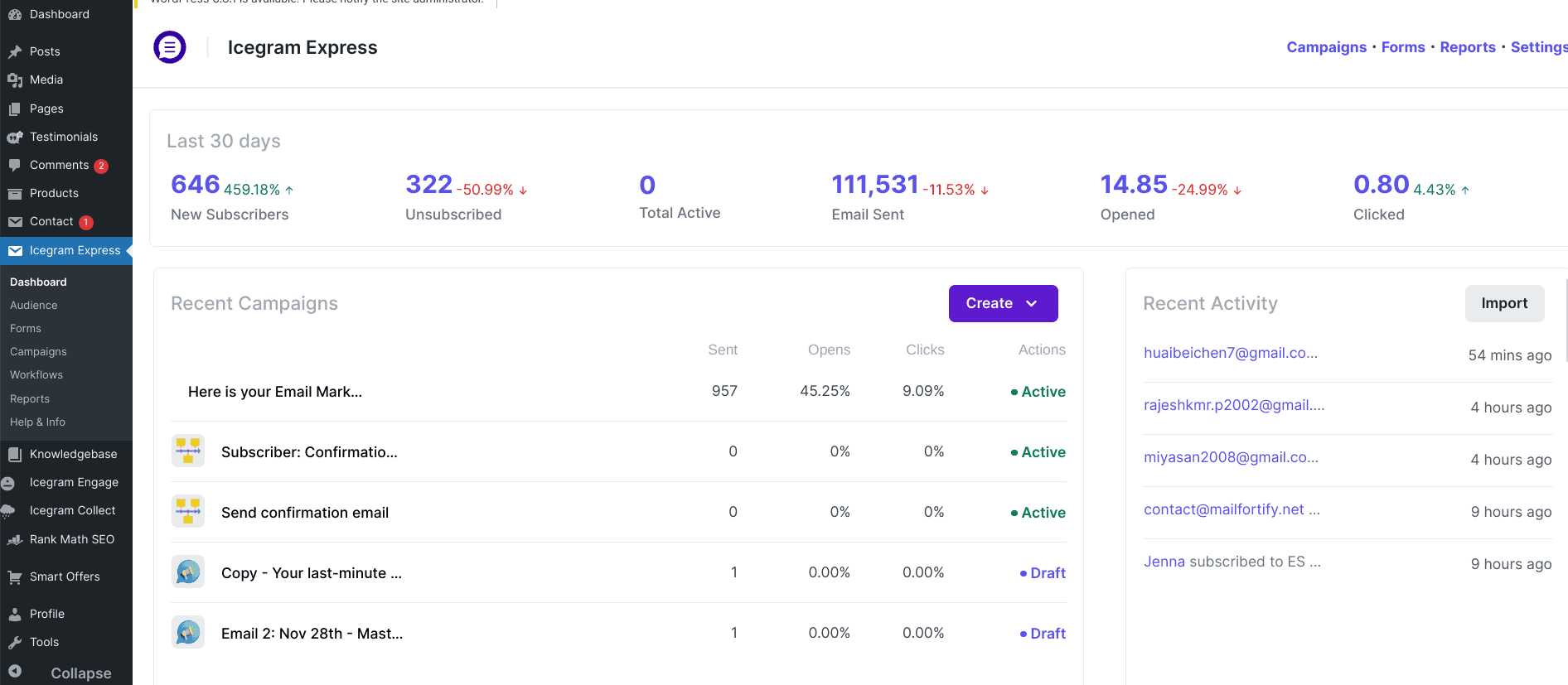Click the Icegram Express logo icon
The width and height of the screenshot is (1568, 685).
pyautogui.click(x=170, y=47)
